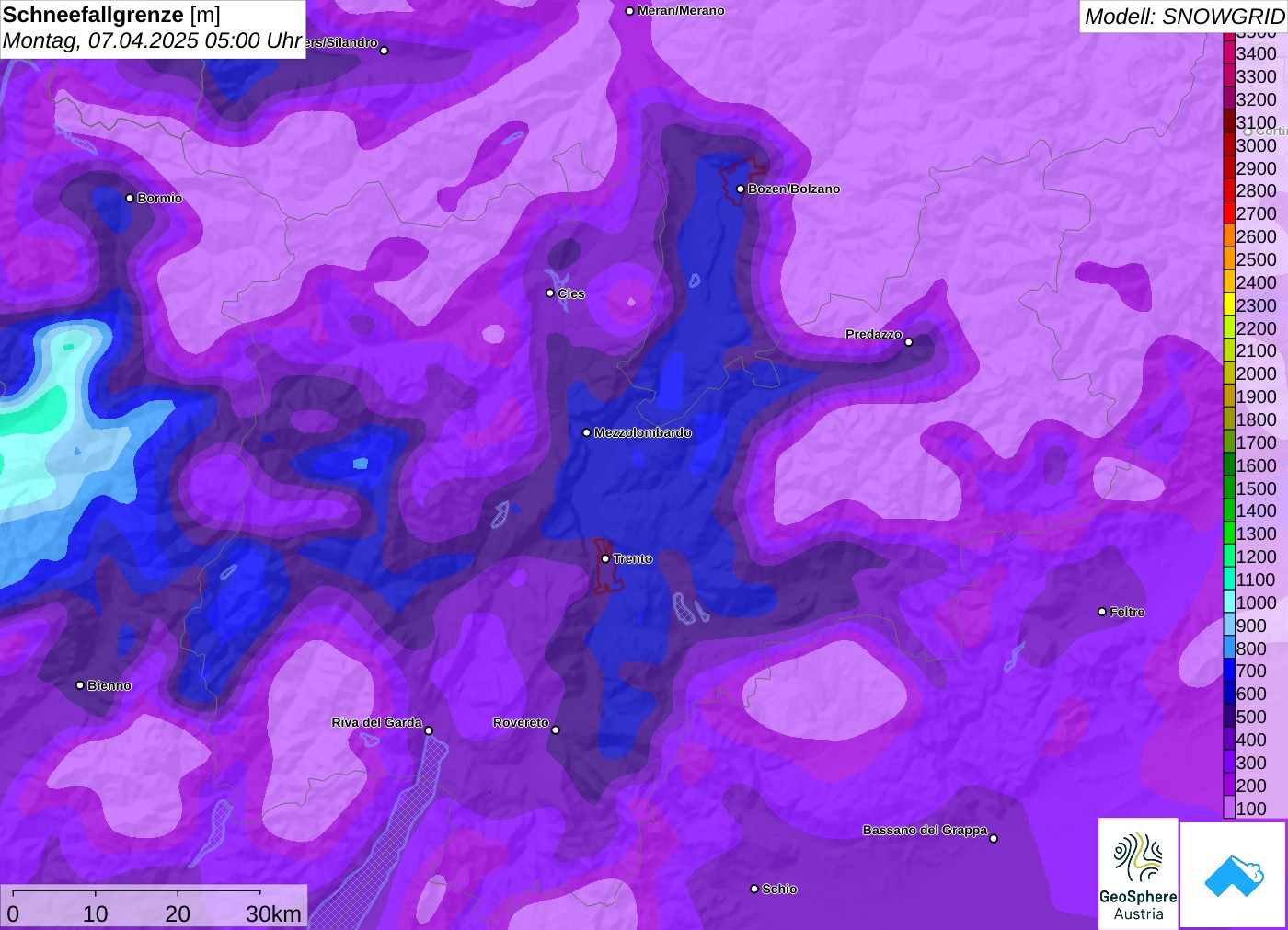Click the Rovereto label text

(521, 722)
